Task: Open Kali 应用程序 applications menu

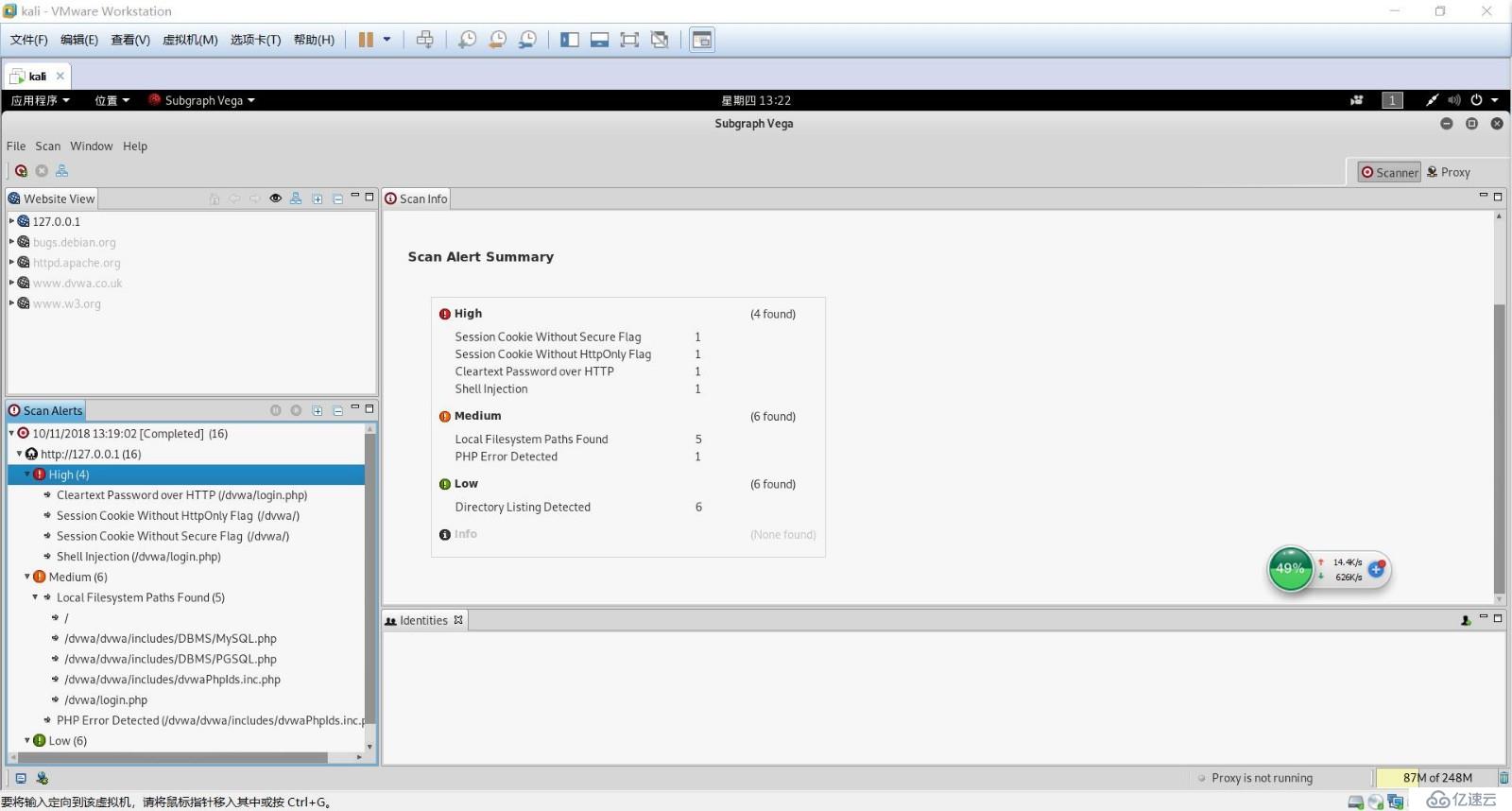Action: pyautogui.click(x=40, y=100)
